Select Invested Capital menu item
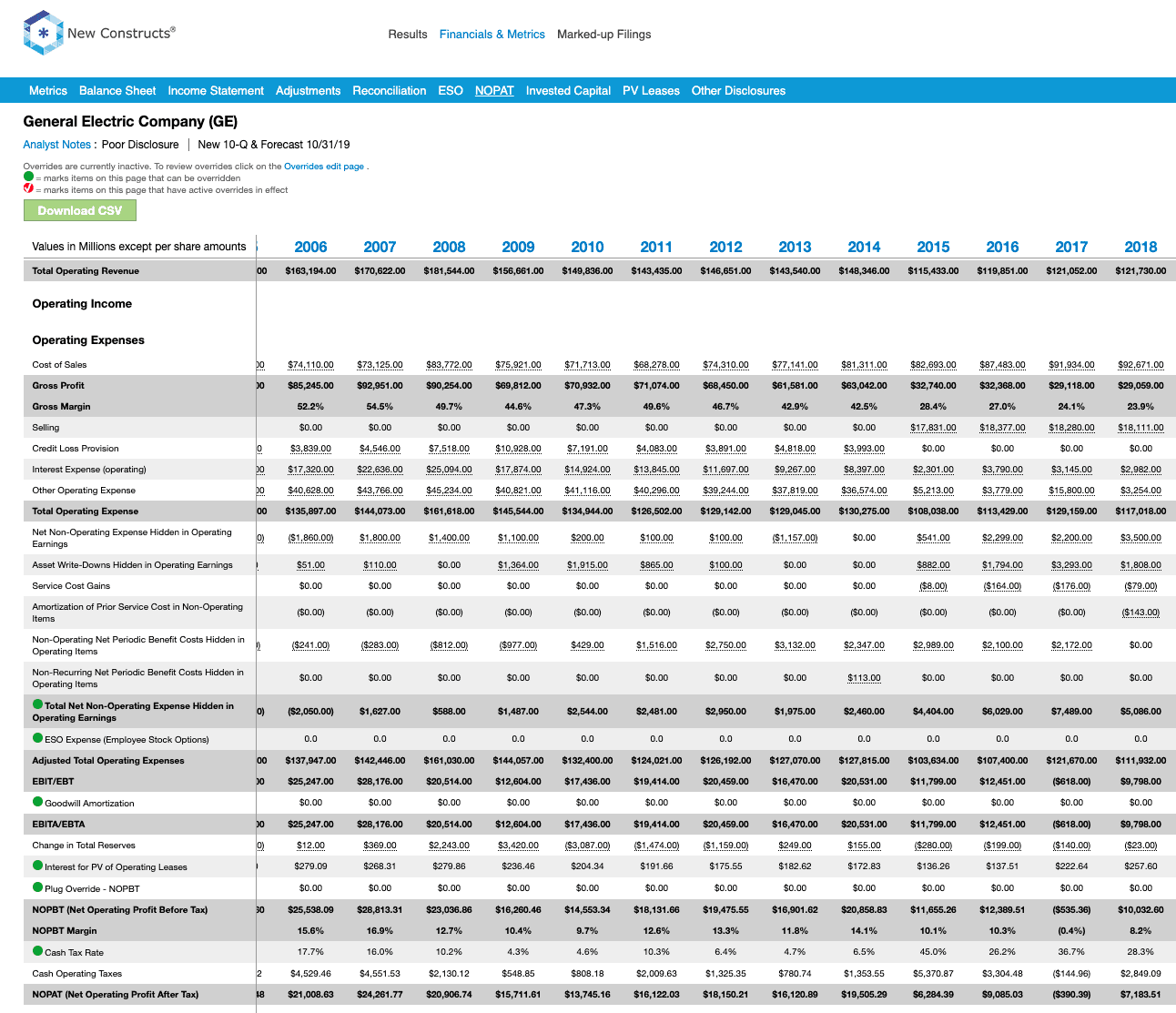This screenshot has height=1013, width=1176. (568, 91)
